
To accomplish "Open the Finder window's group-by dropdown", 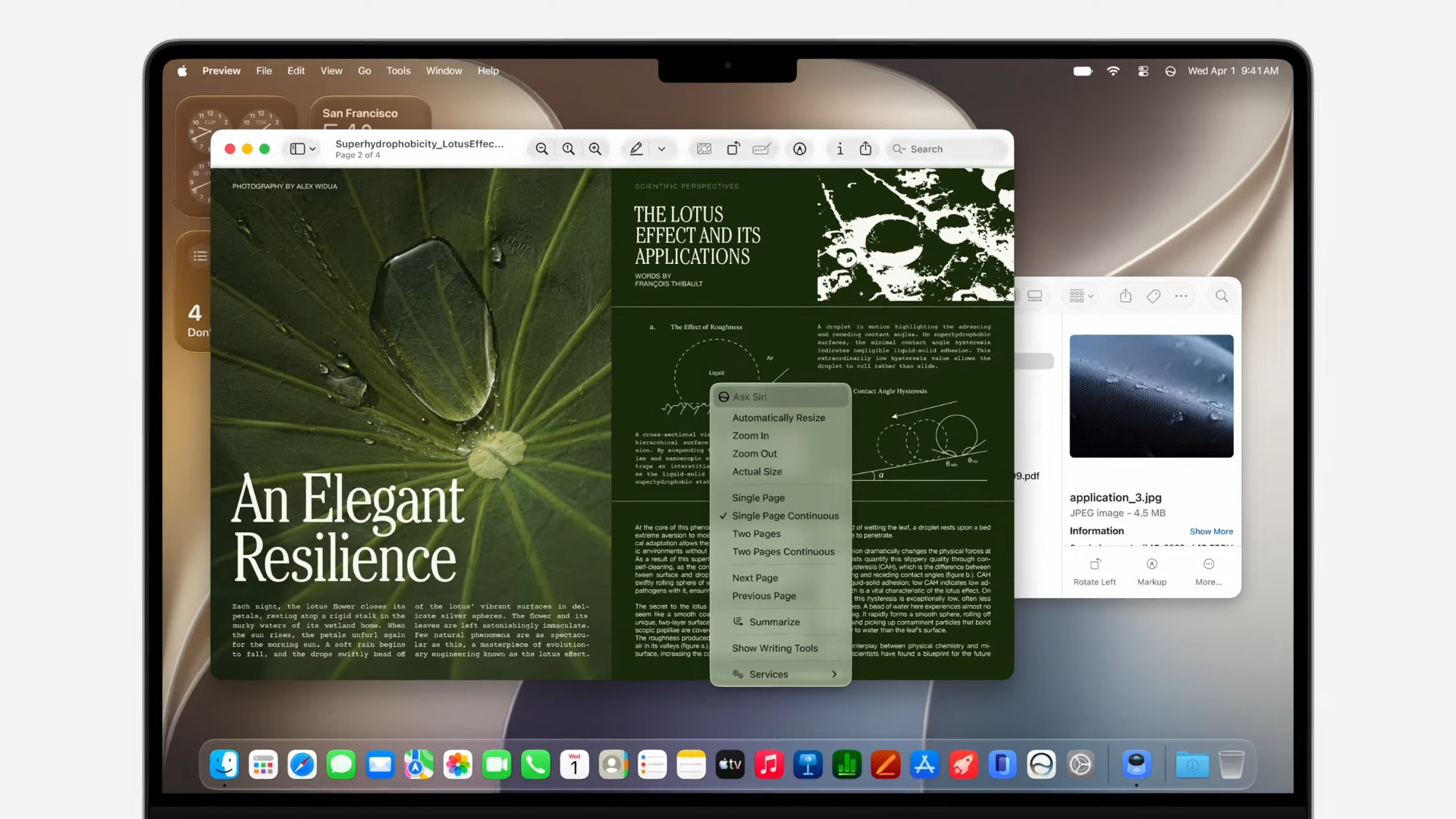I will click(1081, 297).
